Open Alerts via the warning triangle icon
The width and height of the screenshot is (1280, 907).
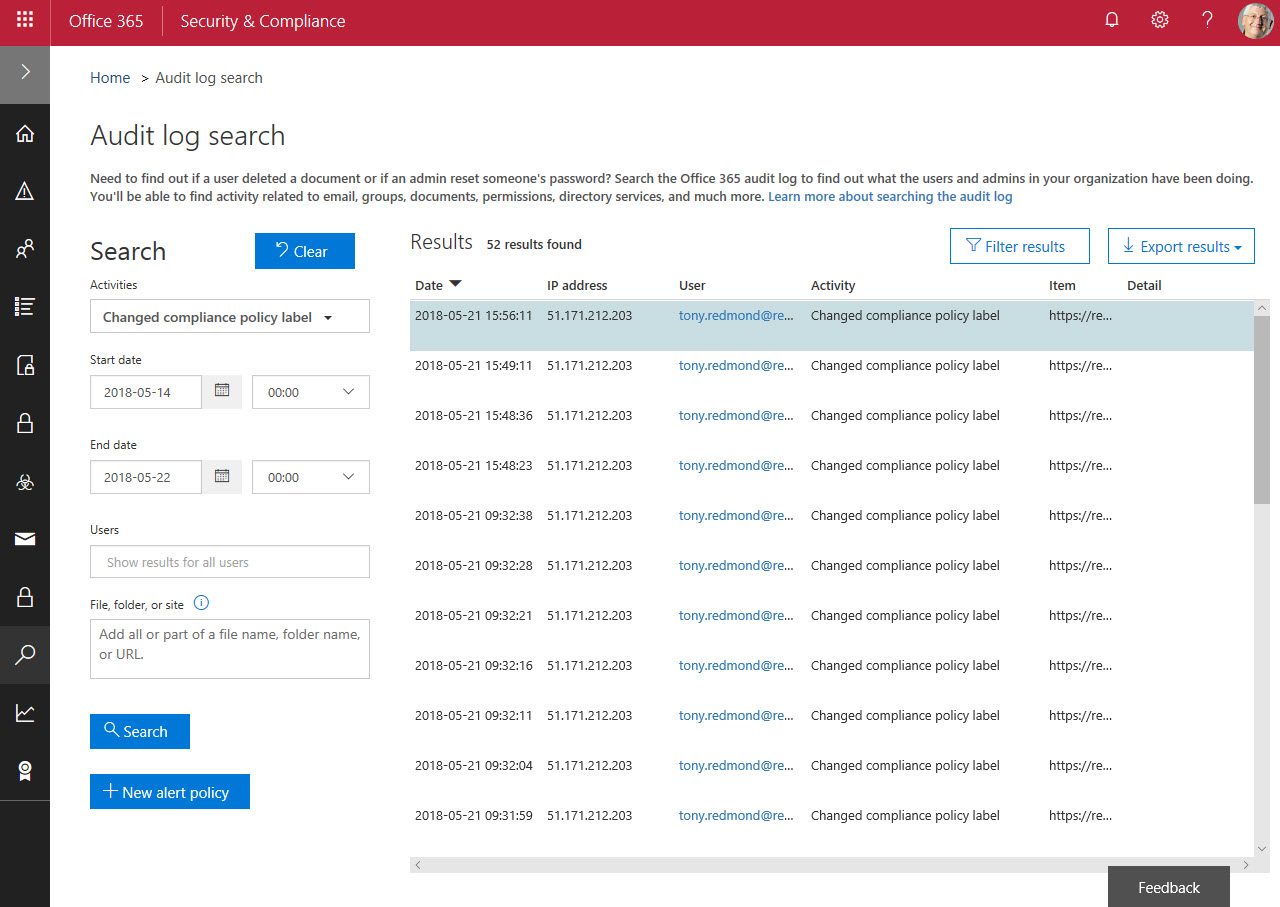(25, 191)
